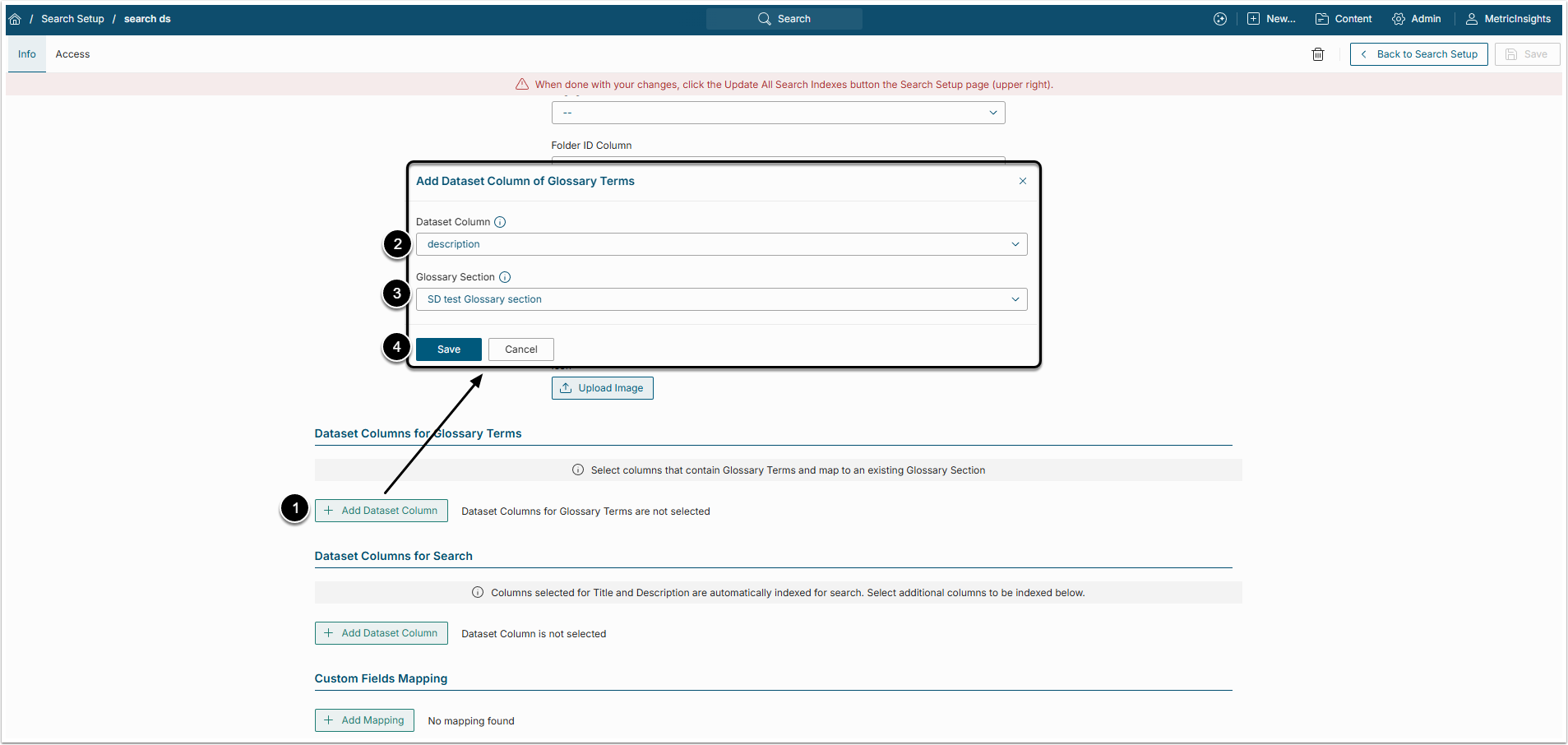Screen dimensions: 1568x745
Task: Show info for Dataset Column field
Action: (x=500, y=222)
